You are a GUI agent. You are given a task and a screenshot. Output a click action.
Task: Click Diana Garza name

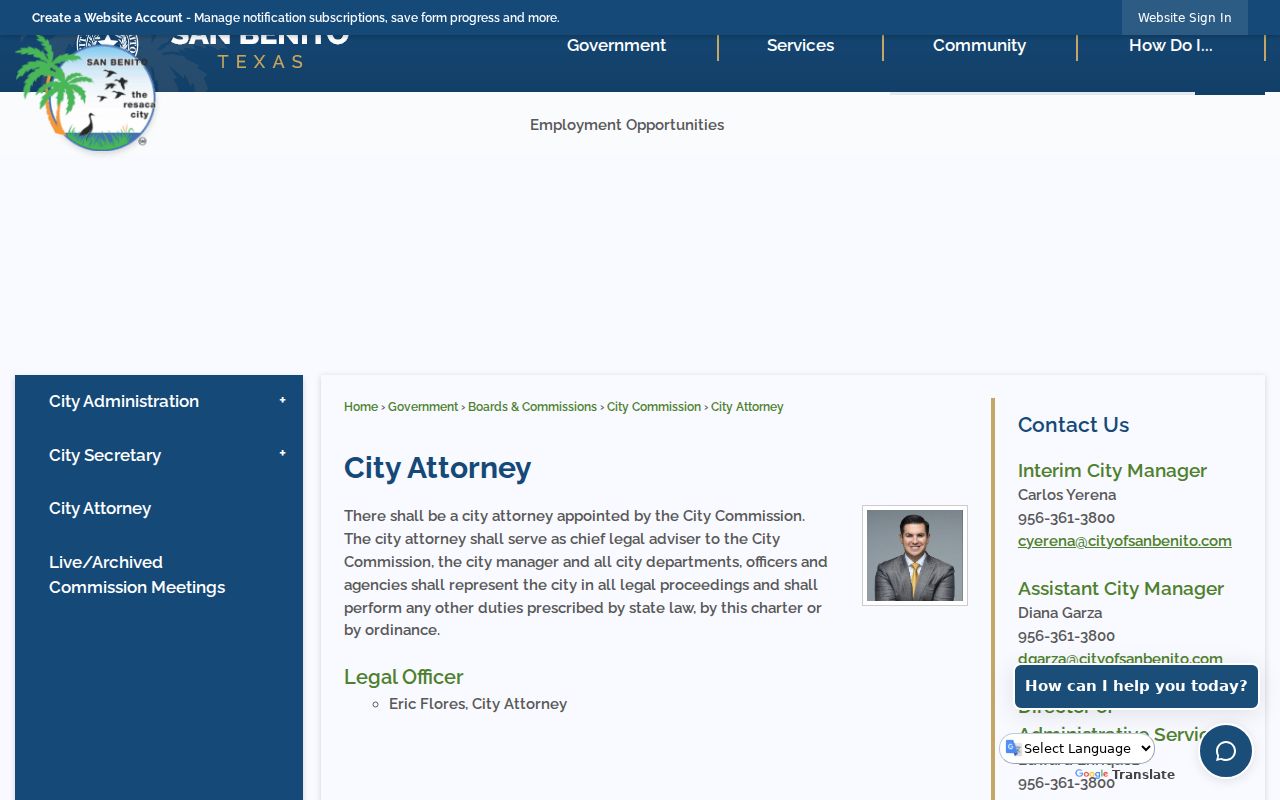tap(1060, 613)
